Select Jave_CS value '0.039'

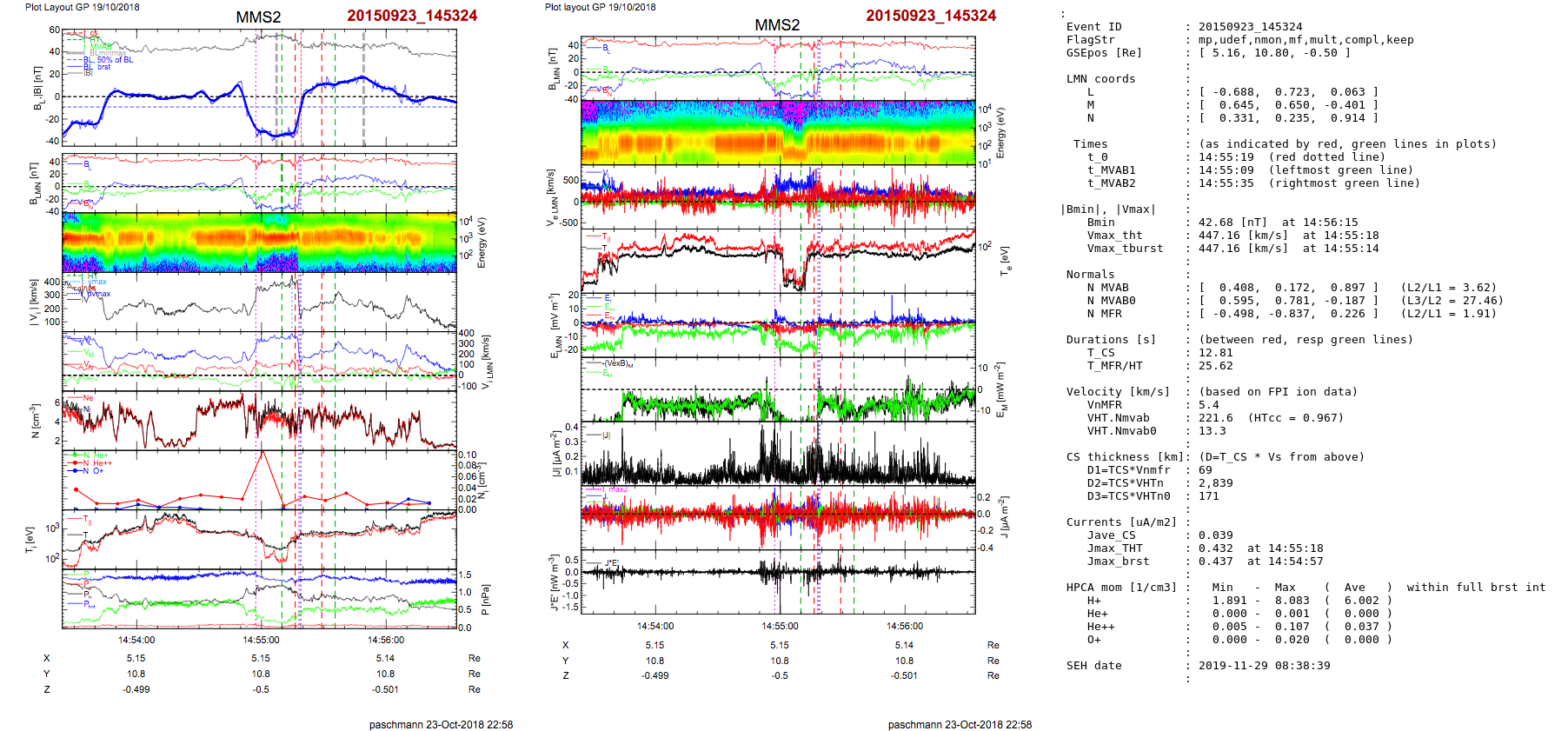[x=1216, y=535]
